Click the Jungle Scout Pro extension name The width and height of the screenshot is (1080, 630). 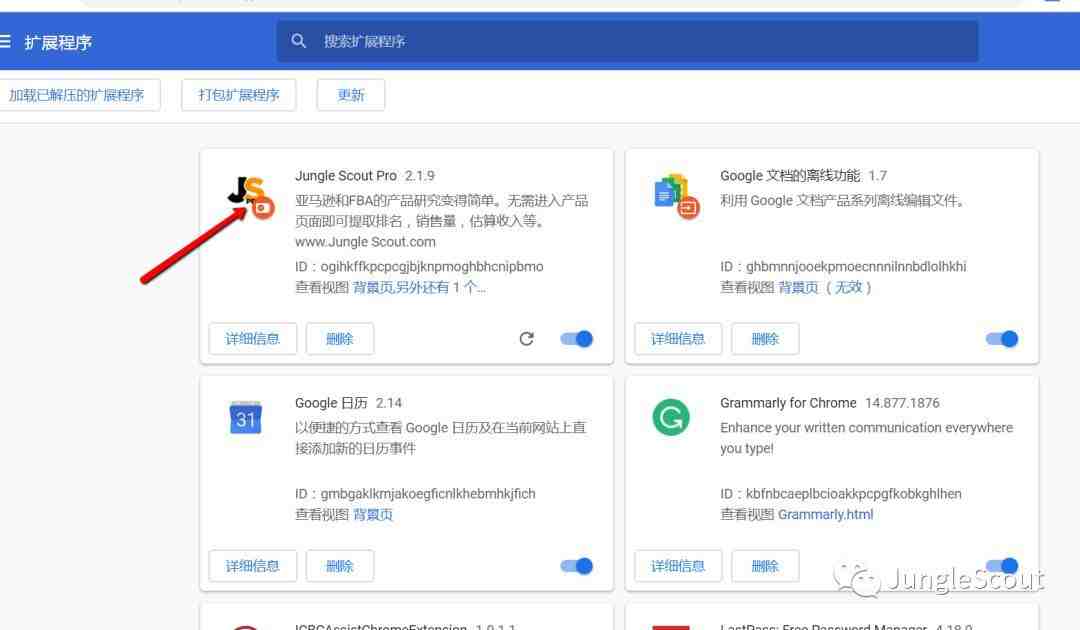coord(346,176)
